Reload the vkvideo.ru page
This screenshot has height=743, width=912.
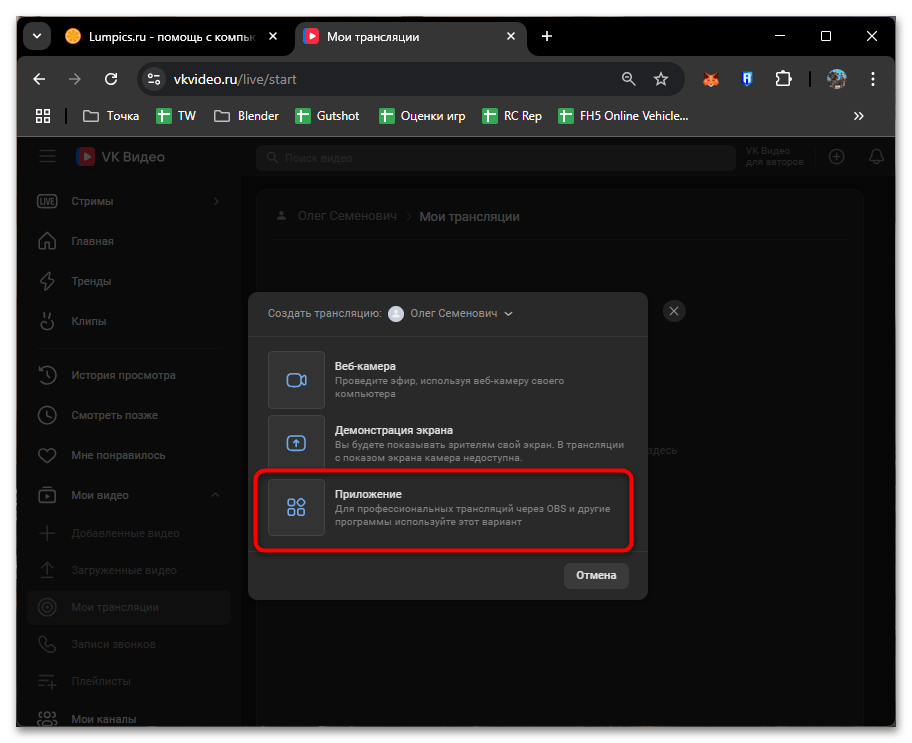tap(112, 79)
